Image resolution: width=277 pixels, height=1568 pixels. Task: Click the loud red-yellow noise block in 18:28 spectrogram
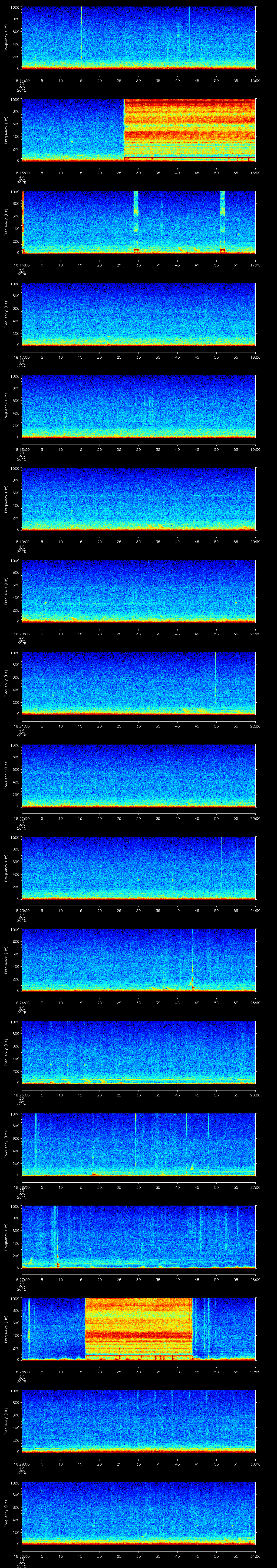[x=139, y=1329]
